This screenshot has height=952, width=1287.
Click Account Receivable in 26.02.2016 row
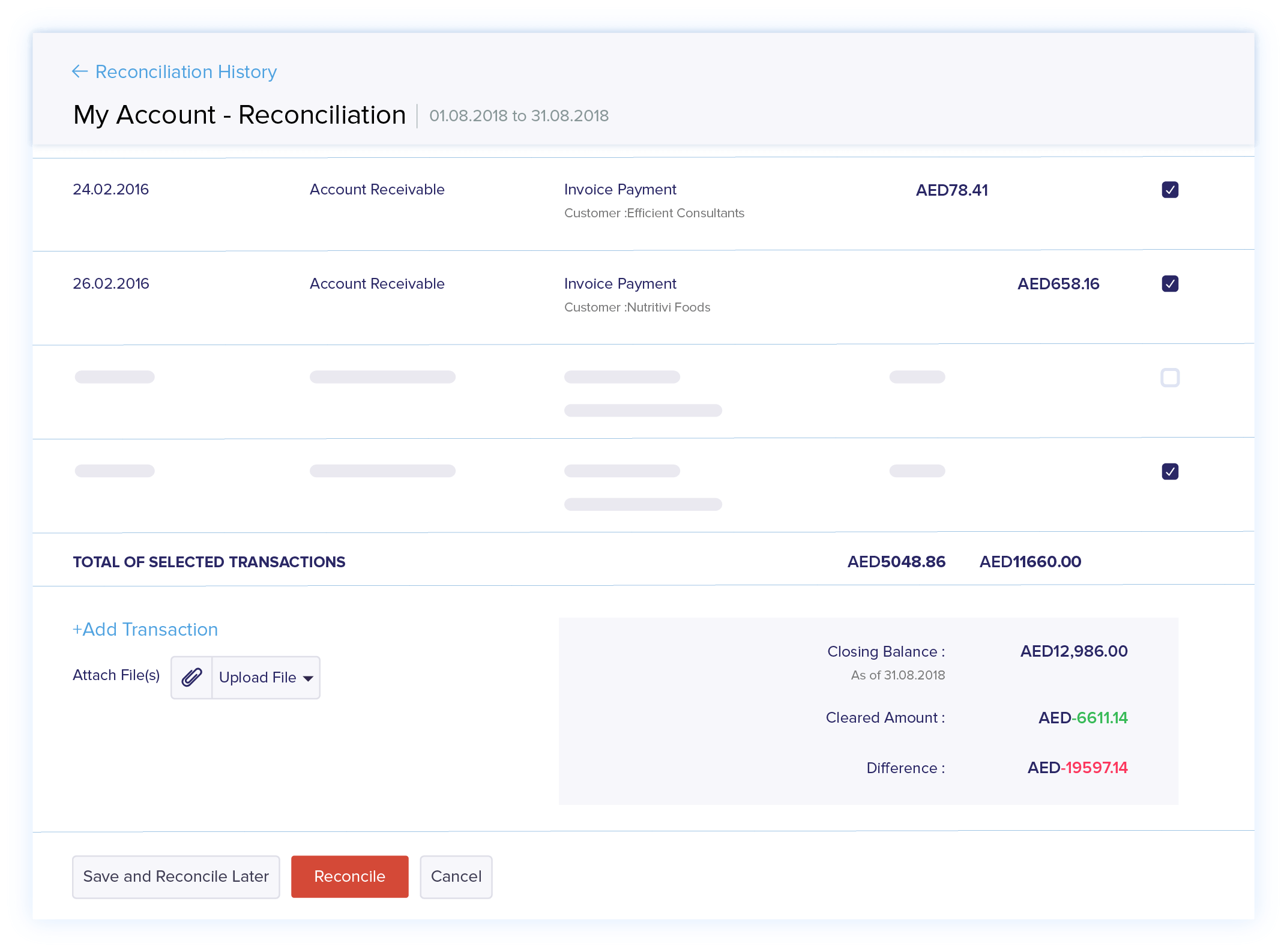(377, 283)
